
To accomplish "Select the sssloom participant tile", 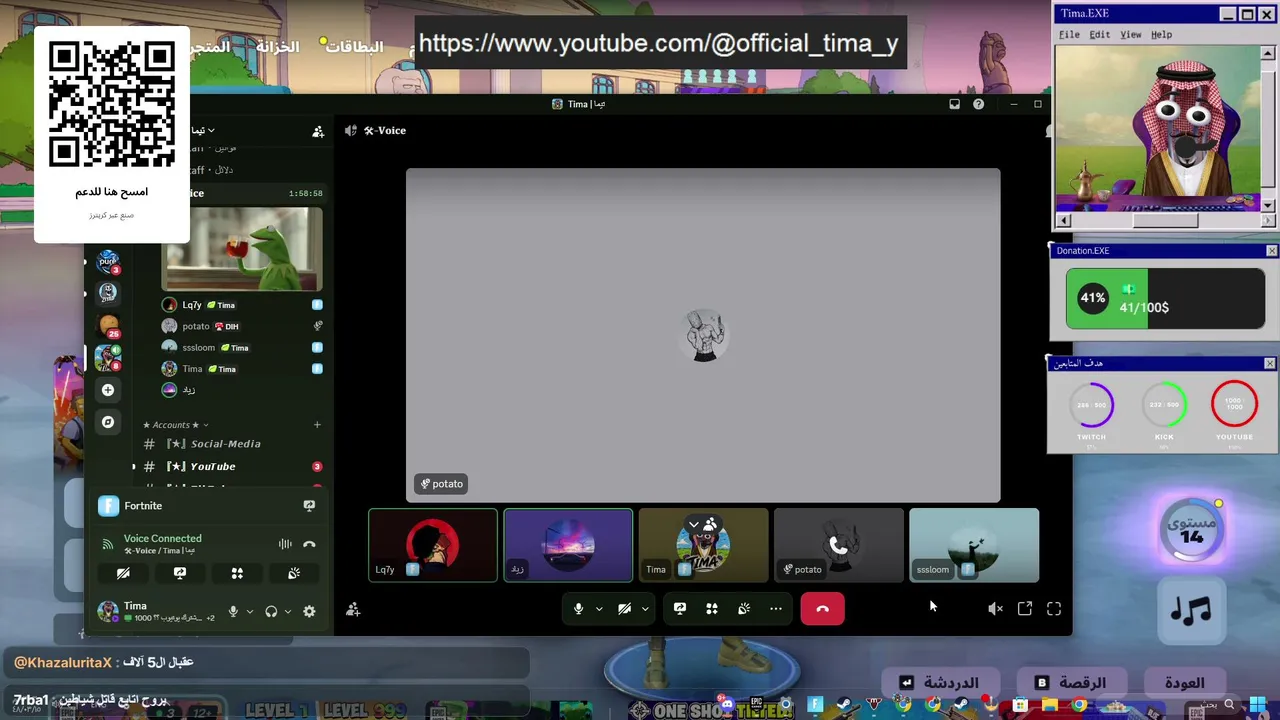I will pyautogui.click(x=974, y=545).
